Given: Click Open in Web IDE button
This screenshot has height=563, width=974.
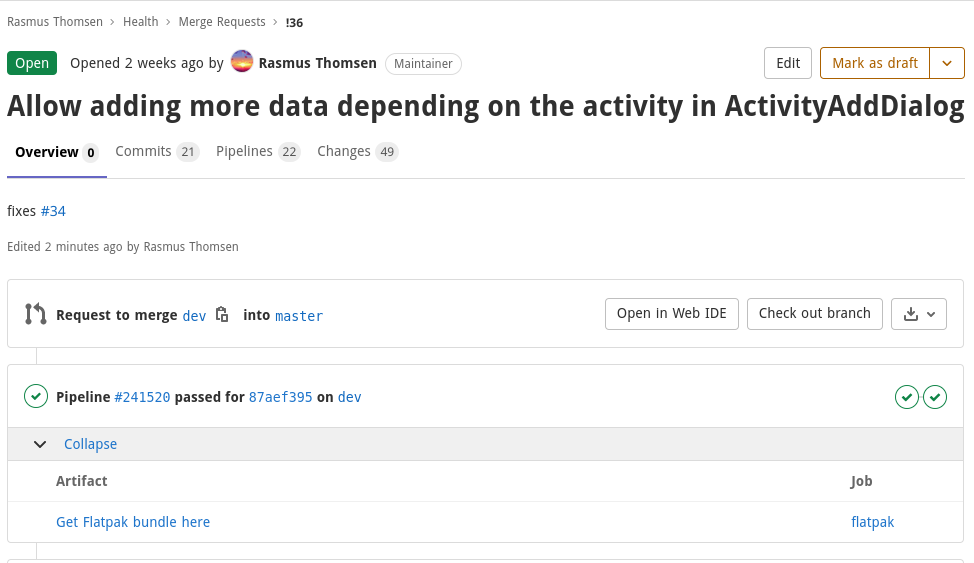Looking at the screenshot, I should [672, 314].
